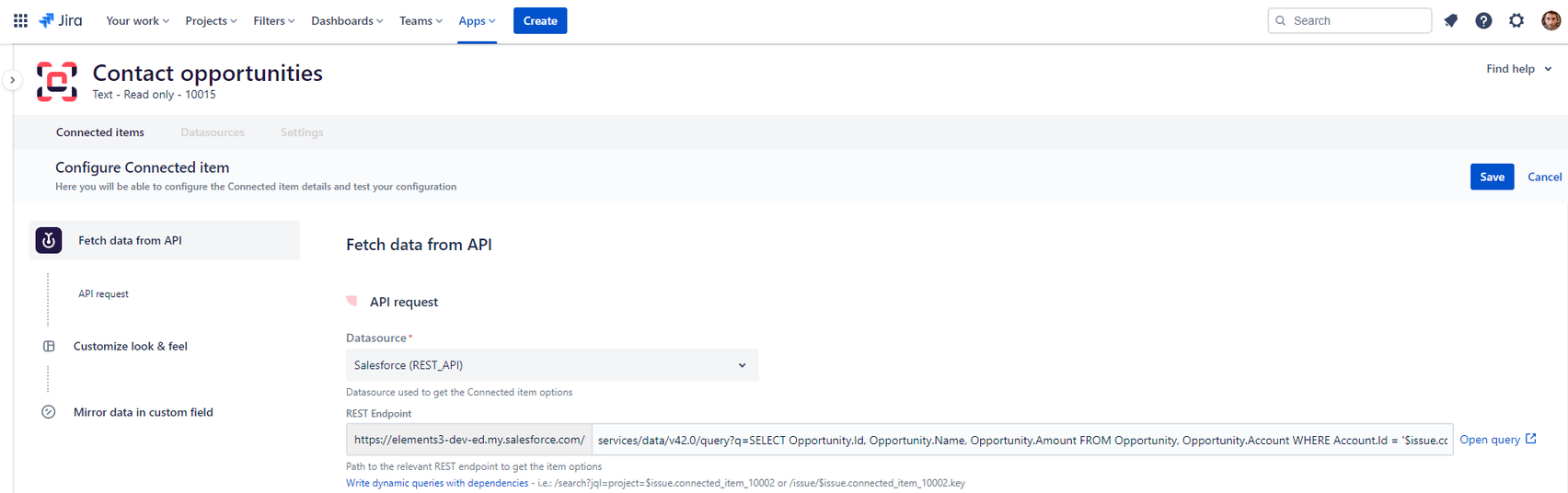The height and width of the screenshot is (493, 1568).
Task: Open the Datasource dropdown
Action: (x=551, y=365)
